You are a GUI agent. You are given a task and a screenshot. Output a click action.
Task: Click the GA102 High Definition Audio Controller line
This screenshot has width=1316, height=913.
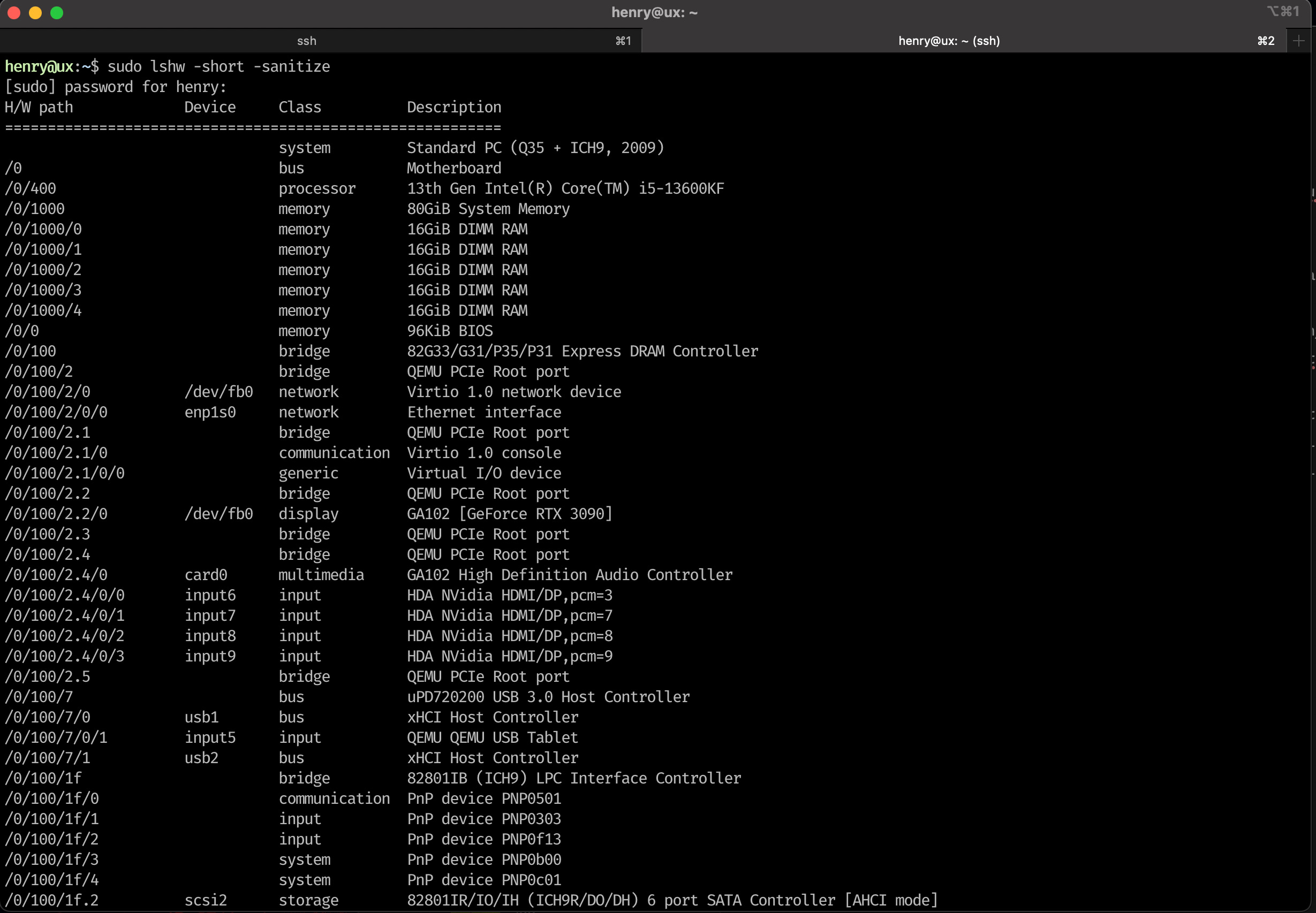click(x=569, y=575)
